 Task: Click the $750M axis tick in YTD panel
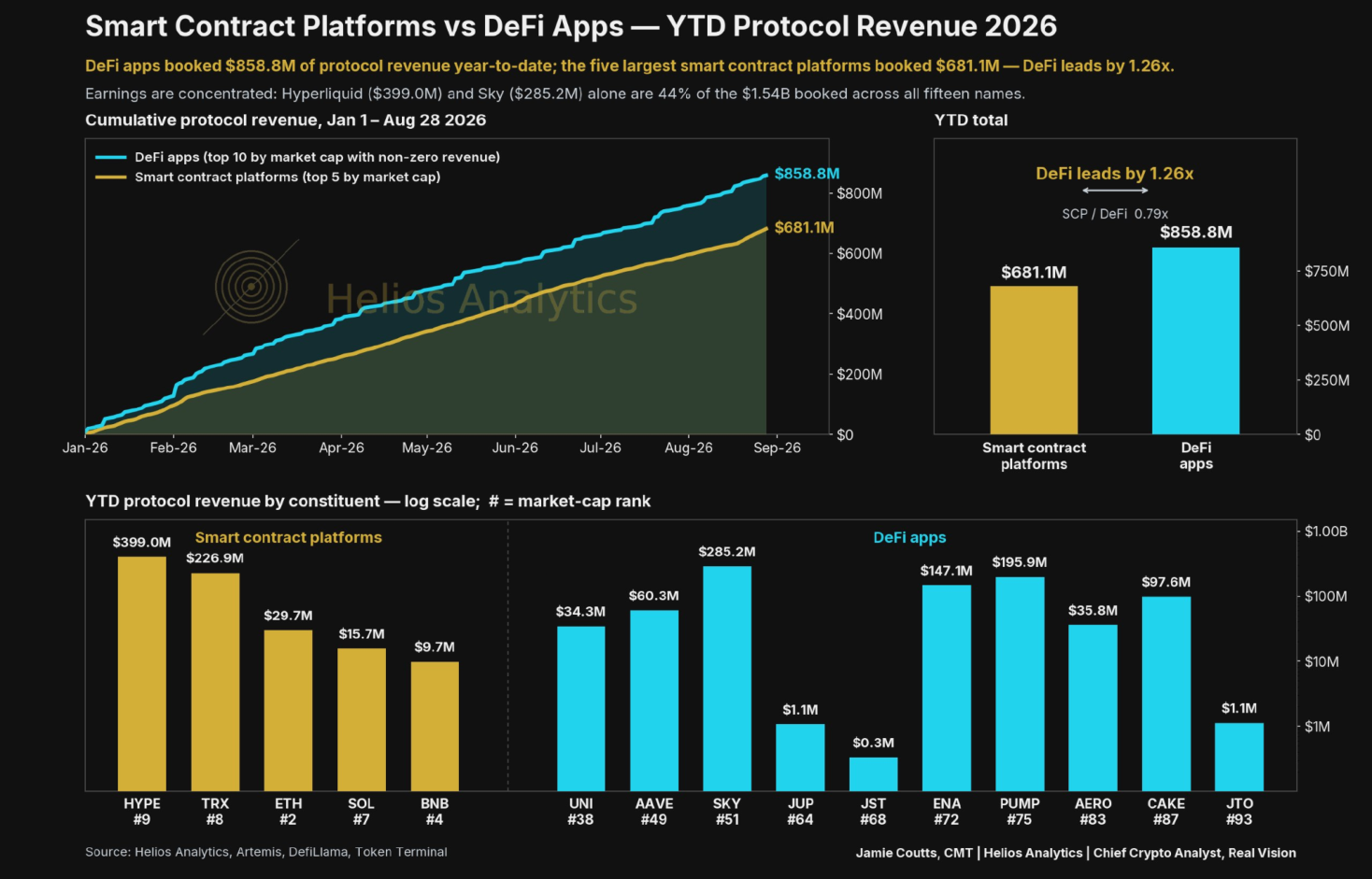1327,272
